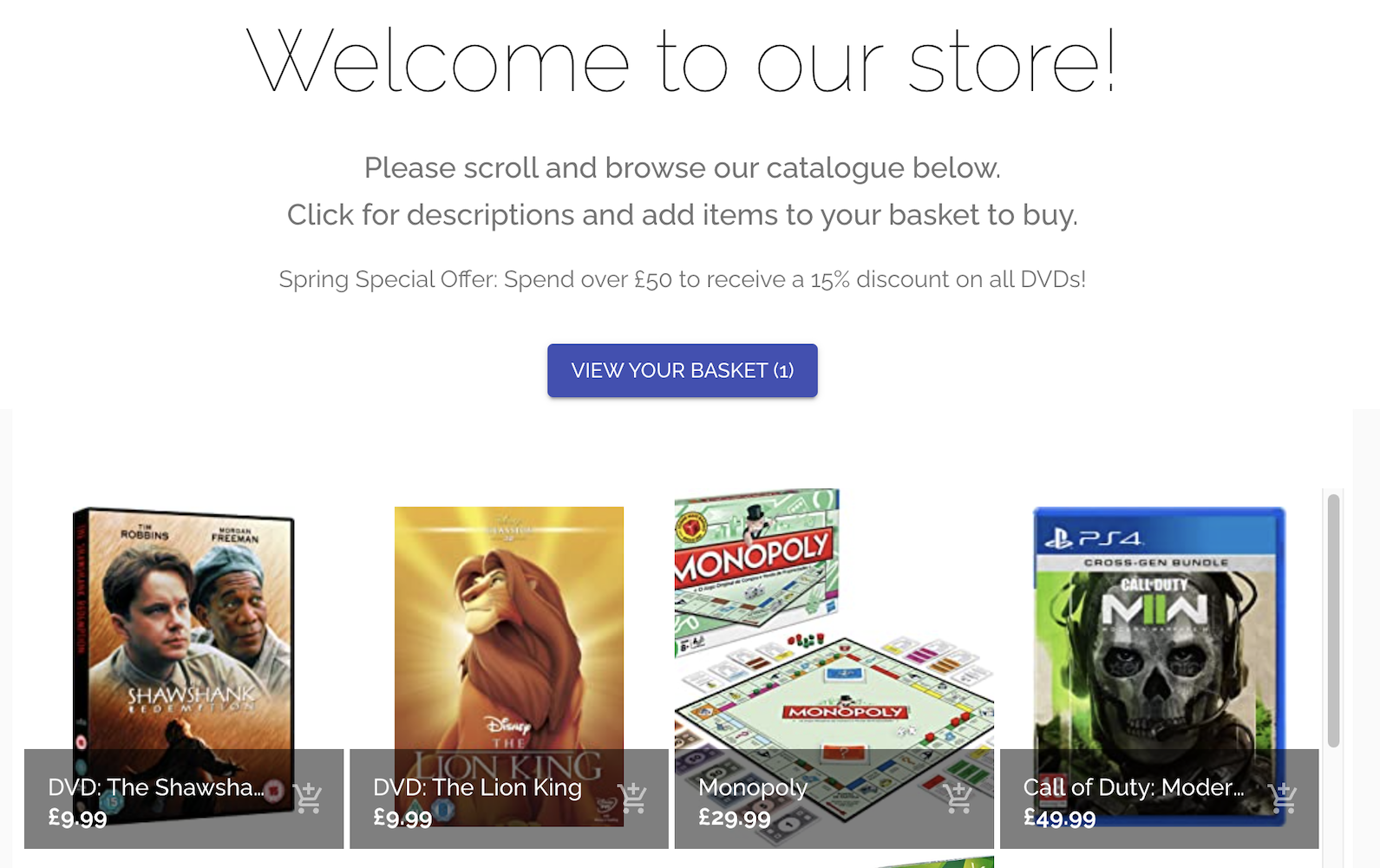Click the £29.99 Monopoly price

(735, 818)
